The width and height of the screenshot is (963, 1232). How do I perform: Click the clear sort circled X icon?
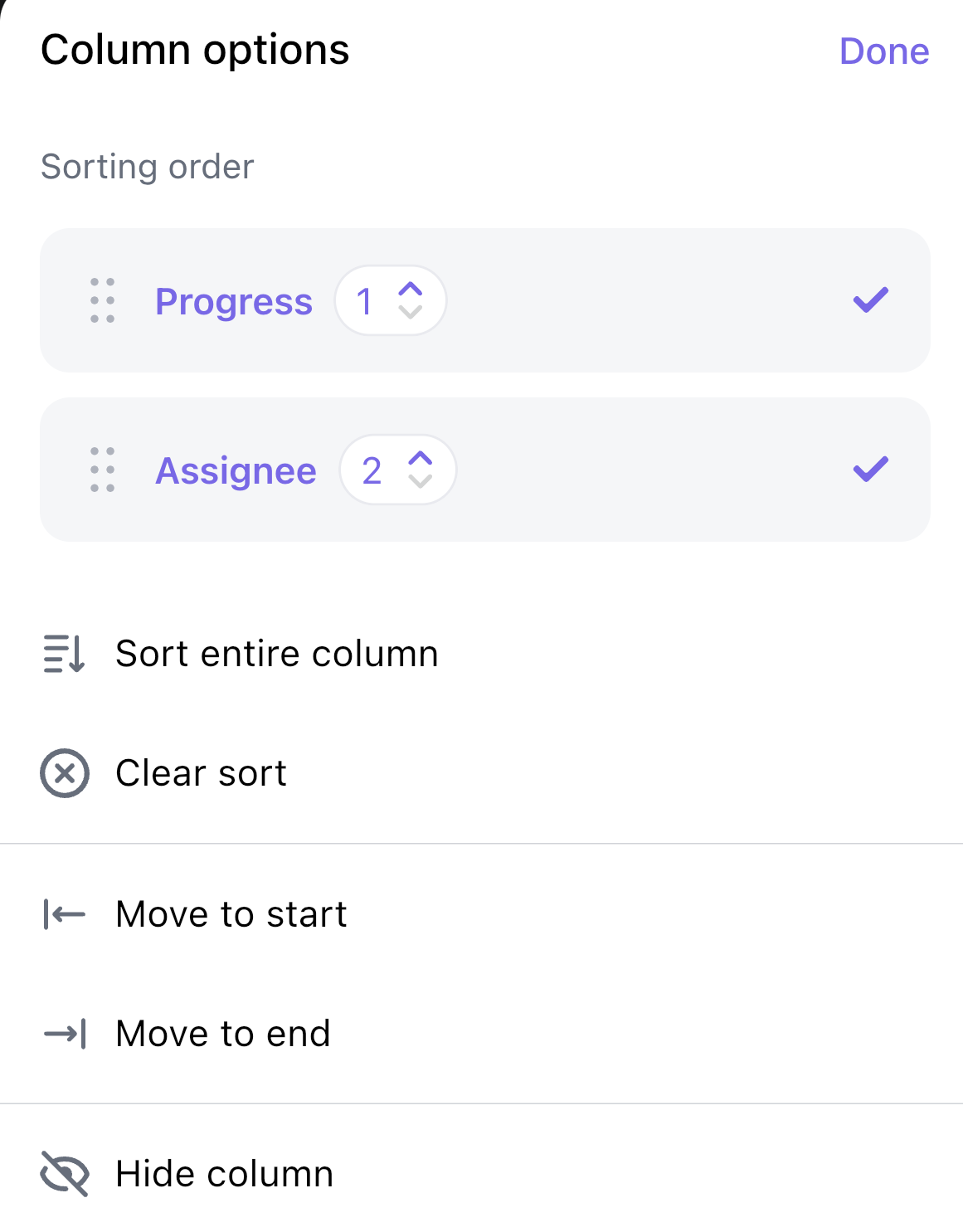pos(63,773)
